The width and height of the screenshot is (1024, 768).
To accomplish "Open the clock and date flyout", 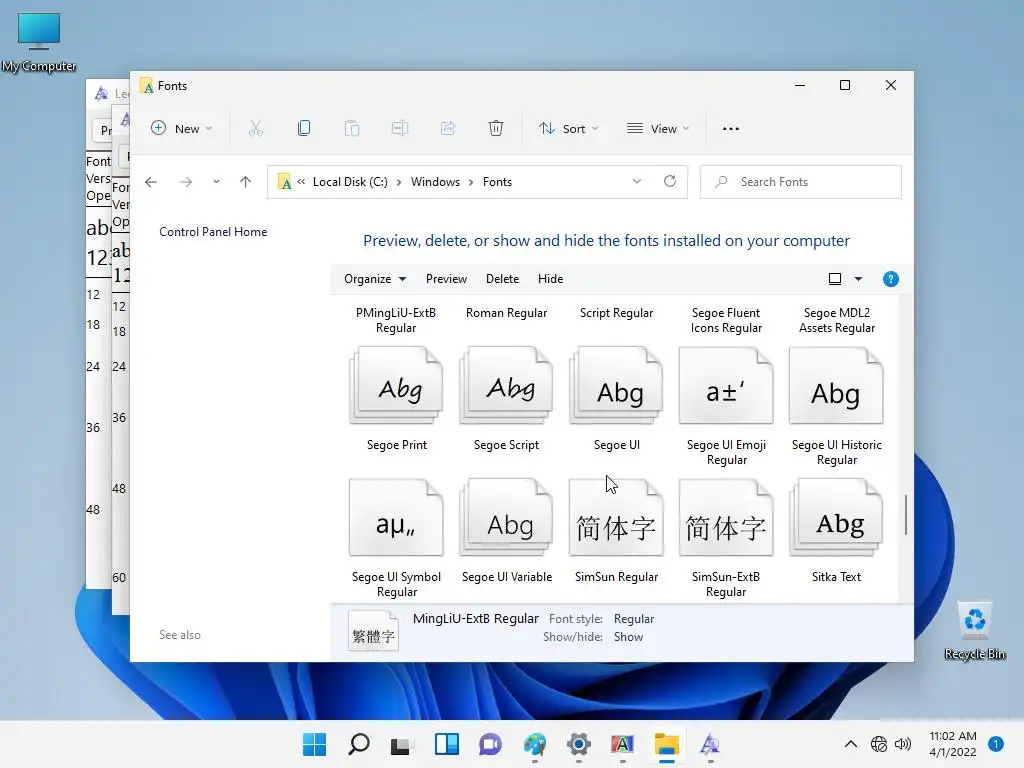I will [953, 744].
